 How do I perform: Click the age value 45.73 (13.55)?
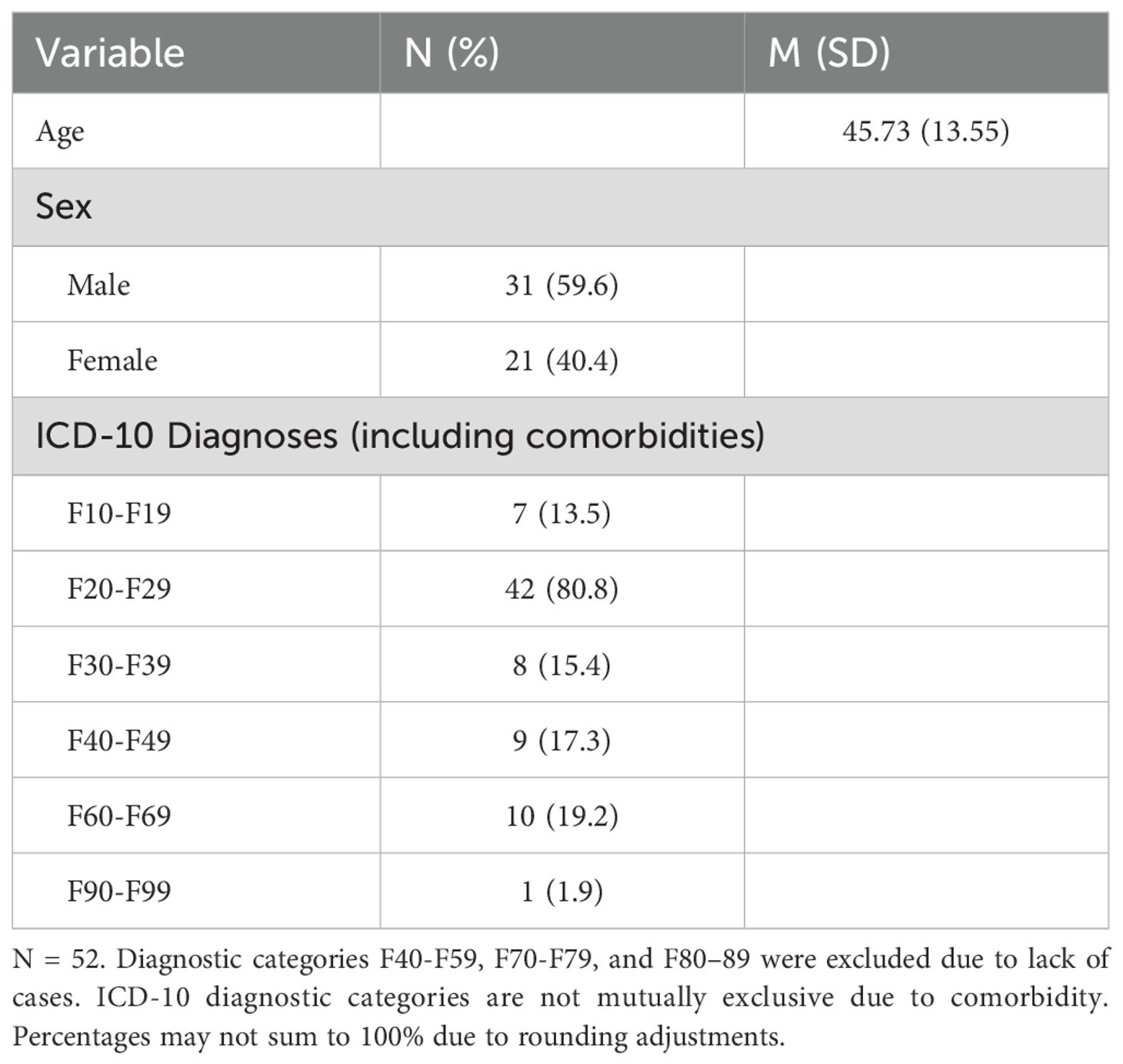pyautogui.click(x=925, y=132)
